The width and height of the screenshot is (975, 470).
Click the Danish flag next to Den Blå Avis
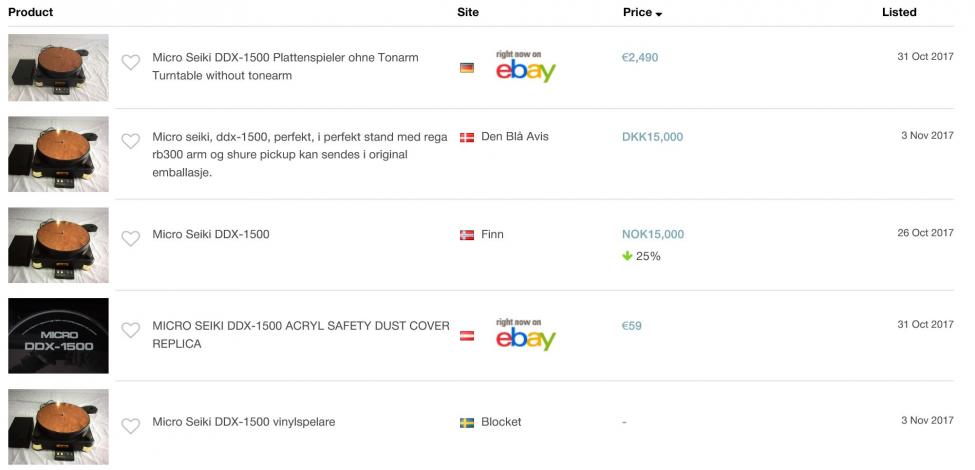(467, 137)
